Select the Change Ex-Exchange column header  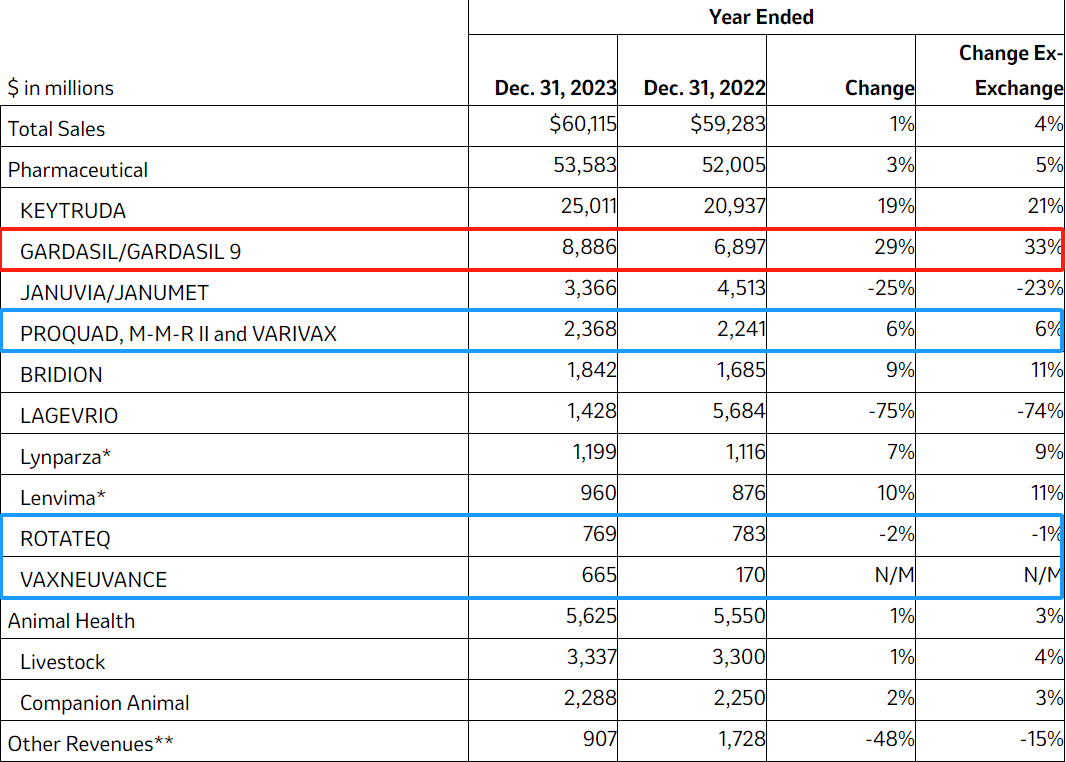(1010, 70)
